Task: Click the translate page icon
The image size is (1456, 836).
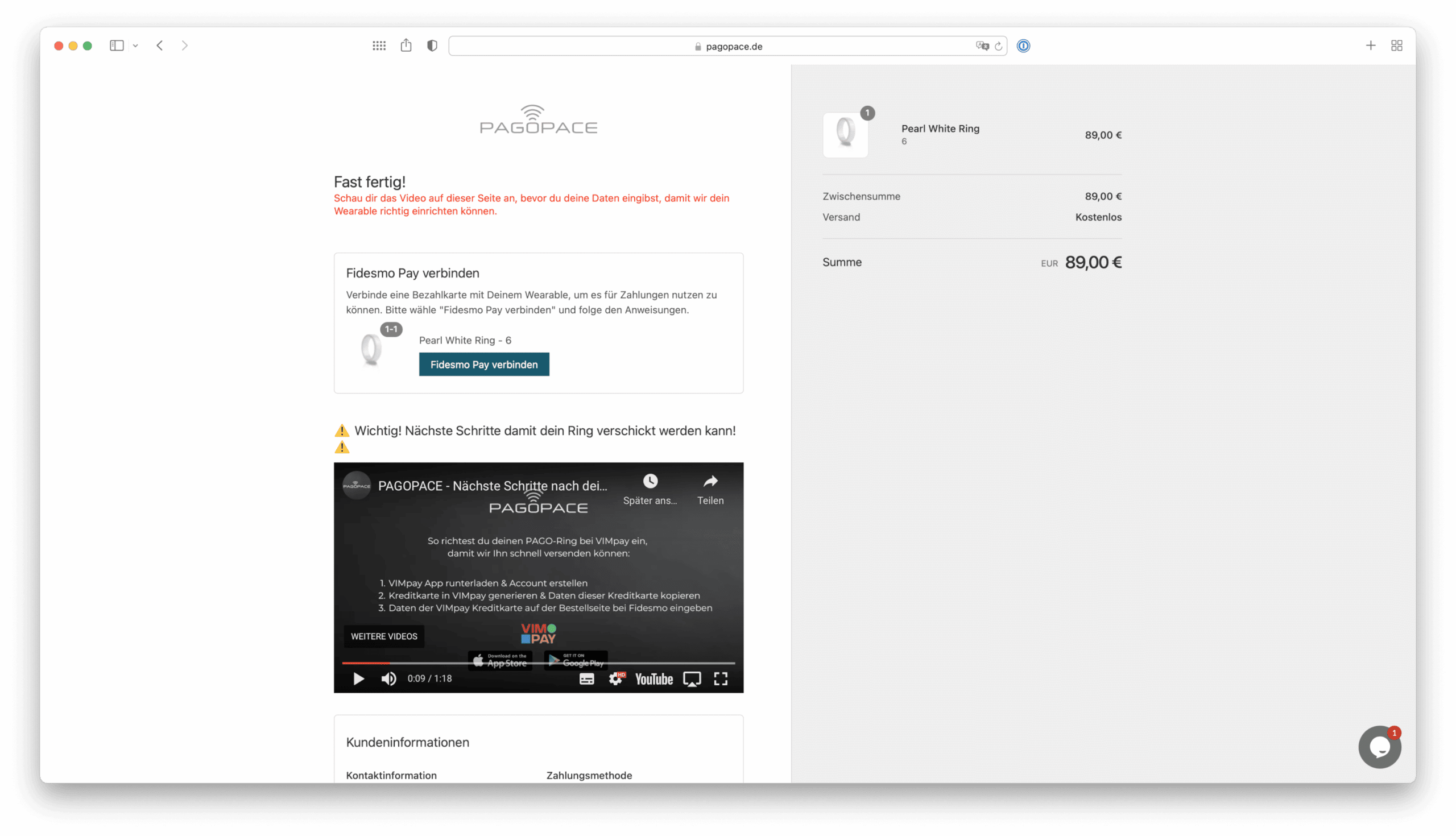Action: pos(982,46)
